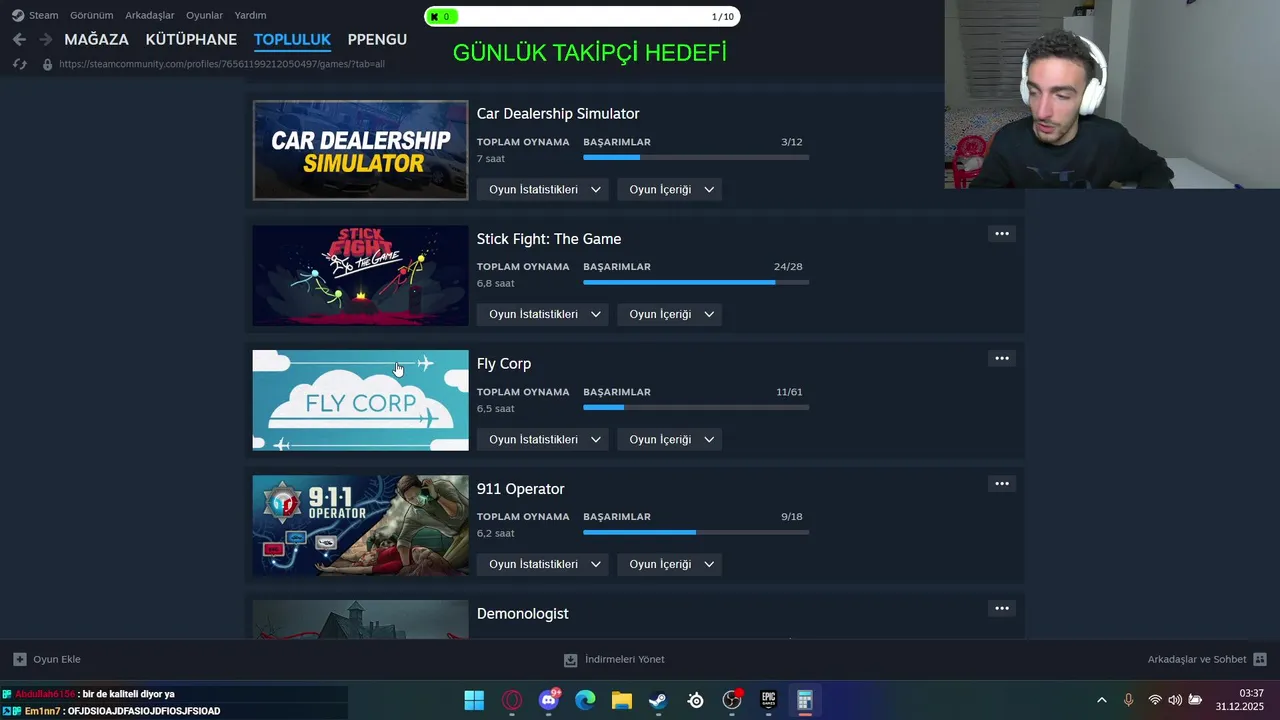Click the volume speaker tray icon

(x=1175, y=700)
